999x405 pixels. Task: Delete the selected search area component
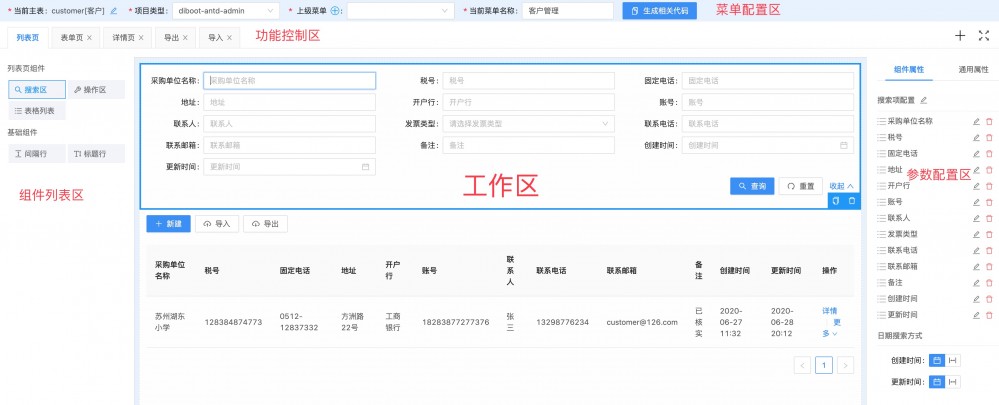click(852, 201)
